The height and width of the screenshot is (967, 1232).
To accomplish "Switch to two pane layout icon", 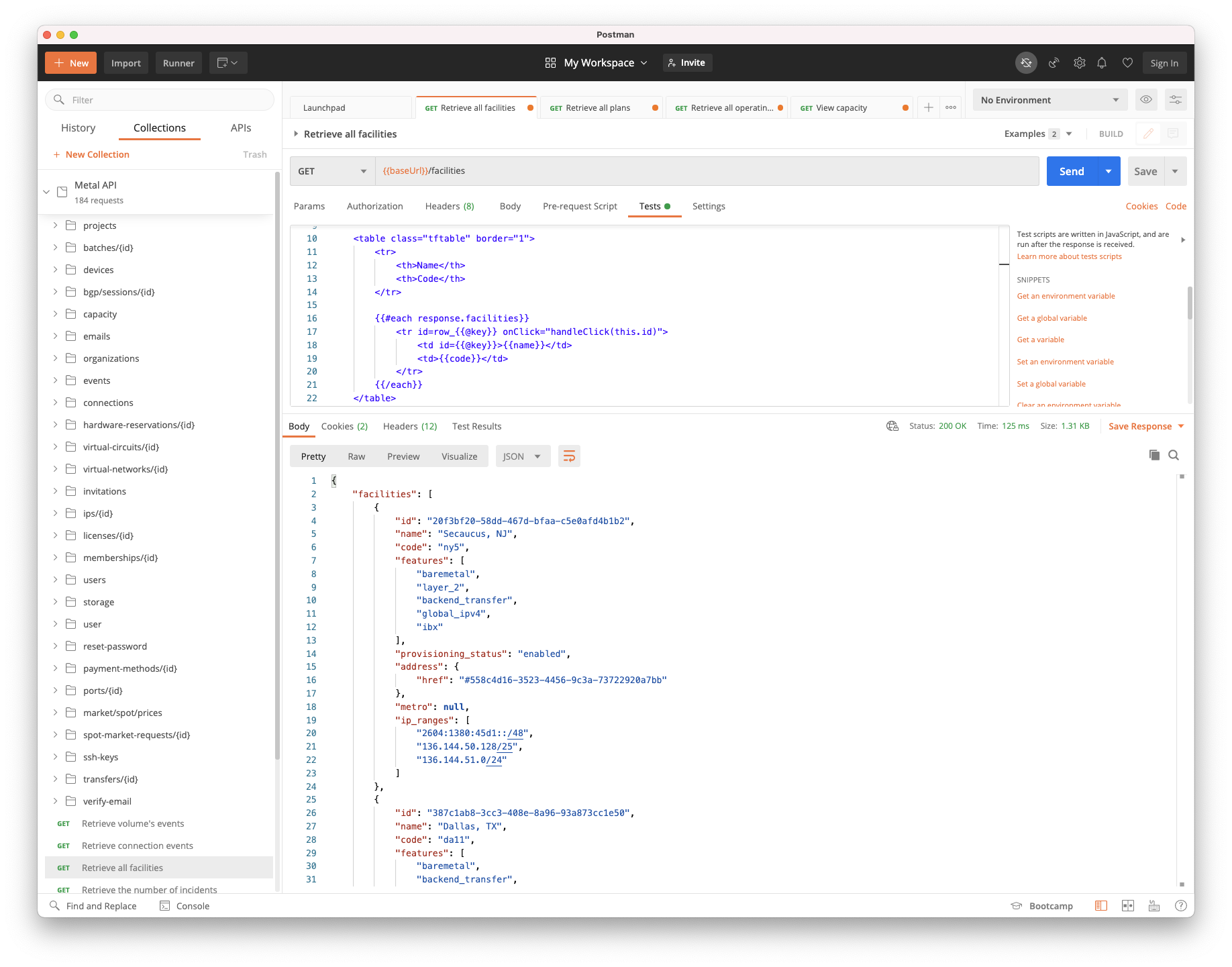I will pos(1128,906).
